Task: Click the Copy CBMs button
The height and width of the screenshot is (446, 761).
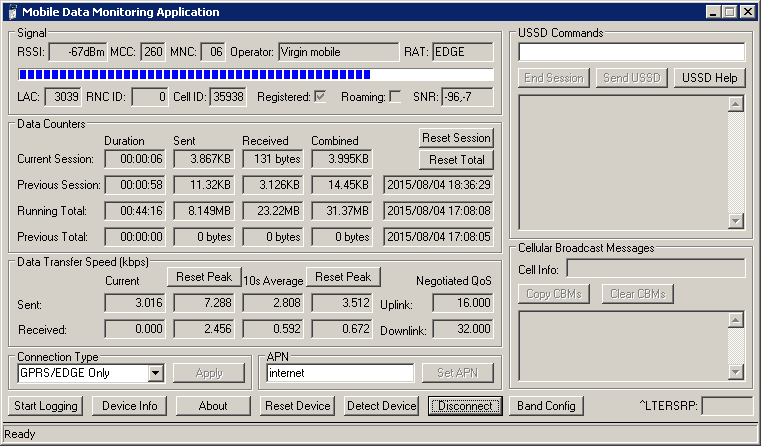Action: (554, 294)
